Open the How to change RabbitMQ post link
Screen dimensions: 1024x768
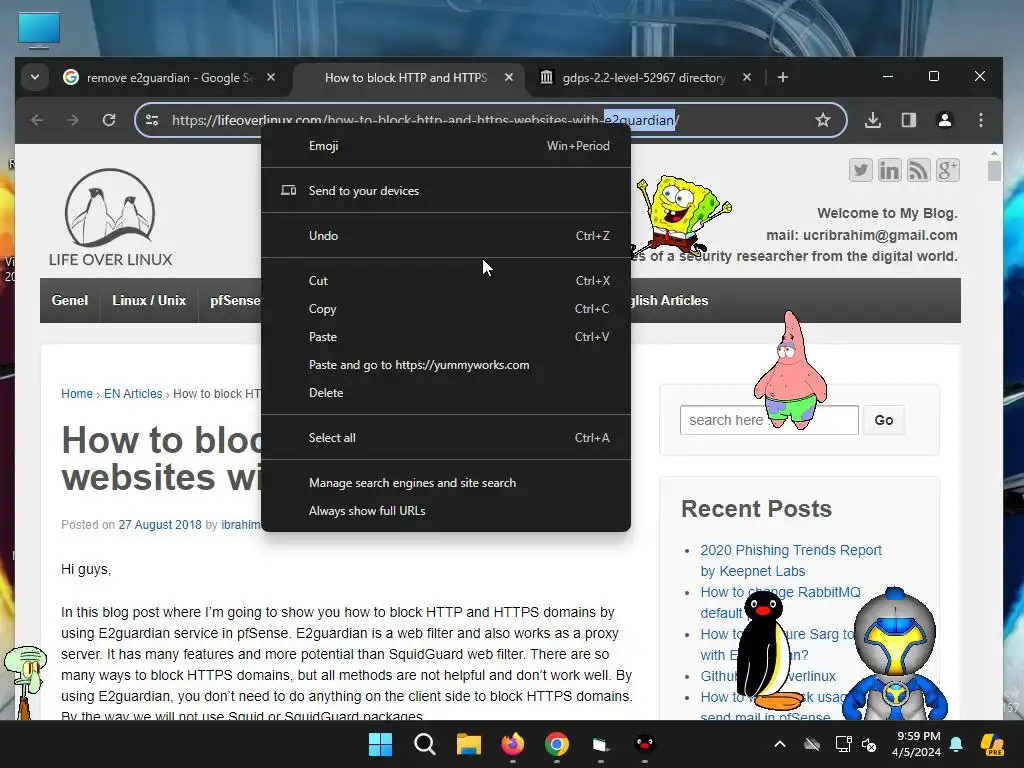click(x=780, y=592)
